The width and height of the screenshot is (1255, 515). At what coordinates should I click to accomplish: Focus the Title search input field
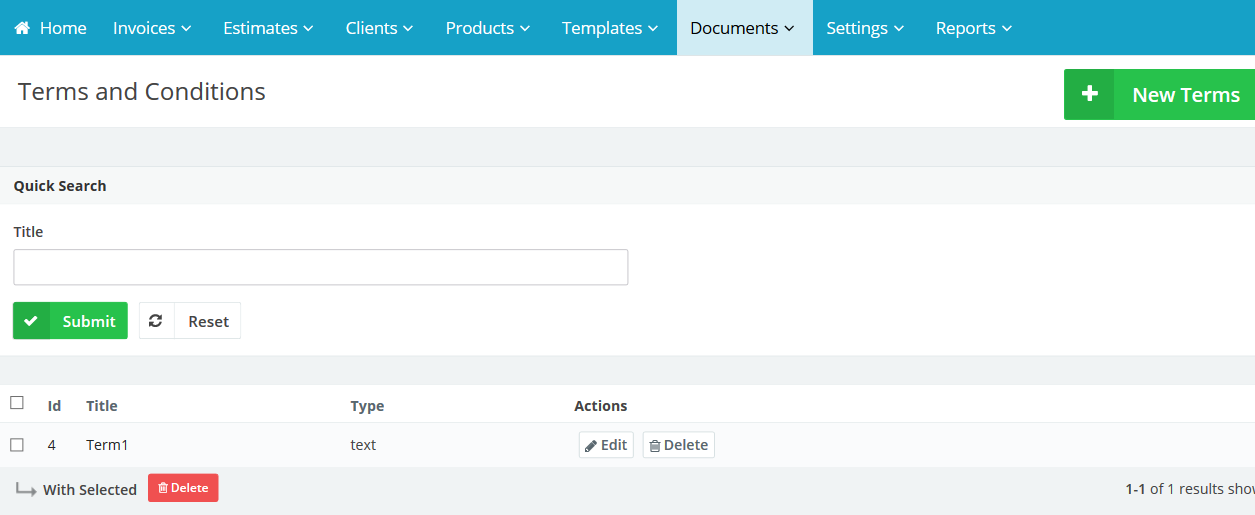tap(320, 267)
